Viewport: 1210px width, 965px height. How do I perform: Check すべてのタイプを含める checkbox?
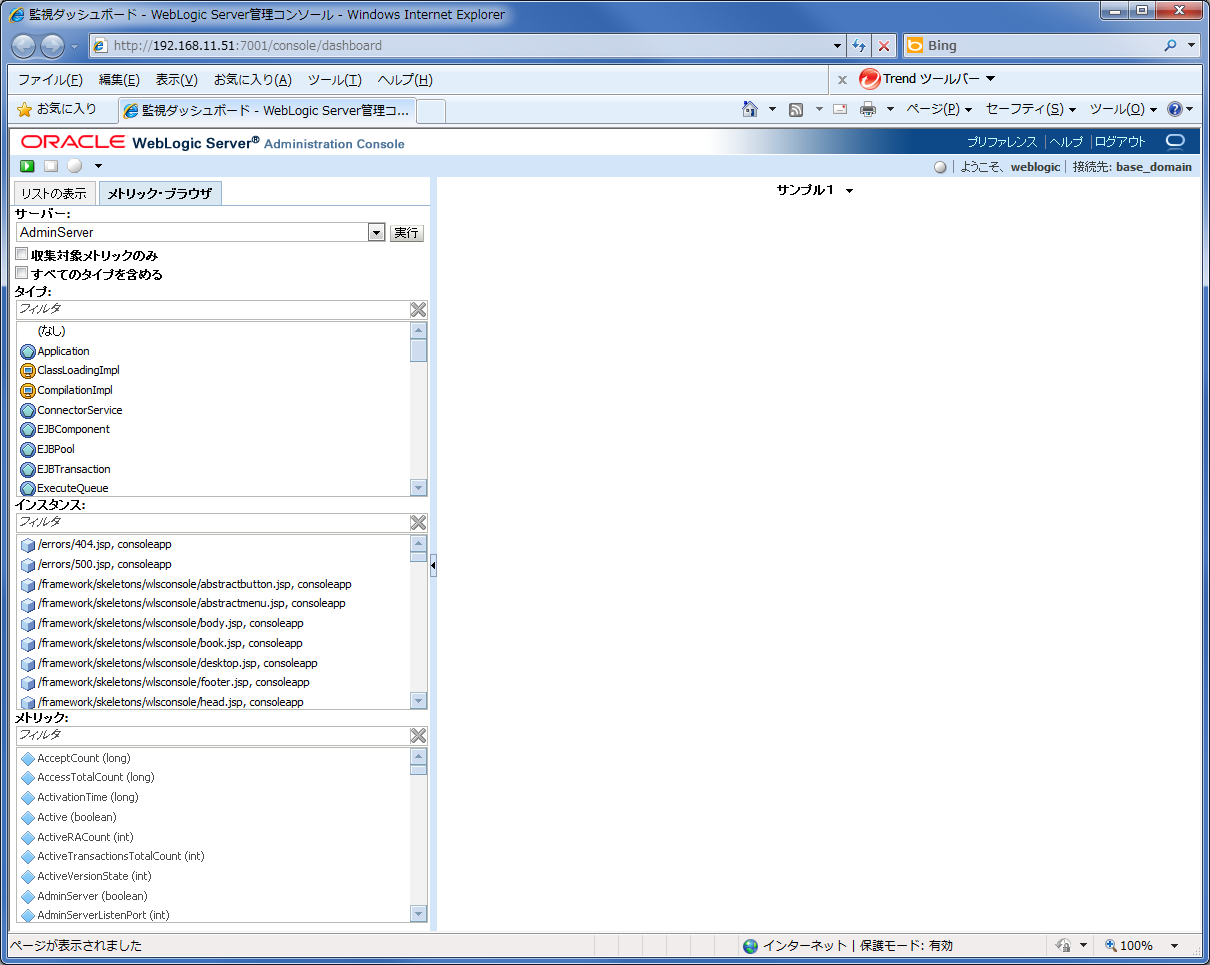(22, 273)
